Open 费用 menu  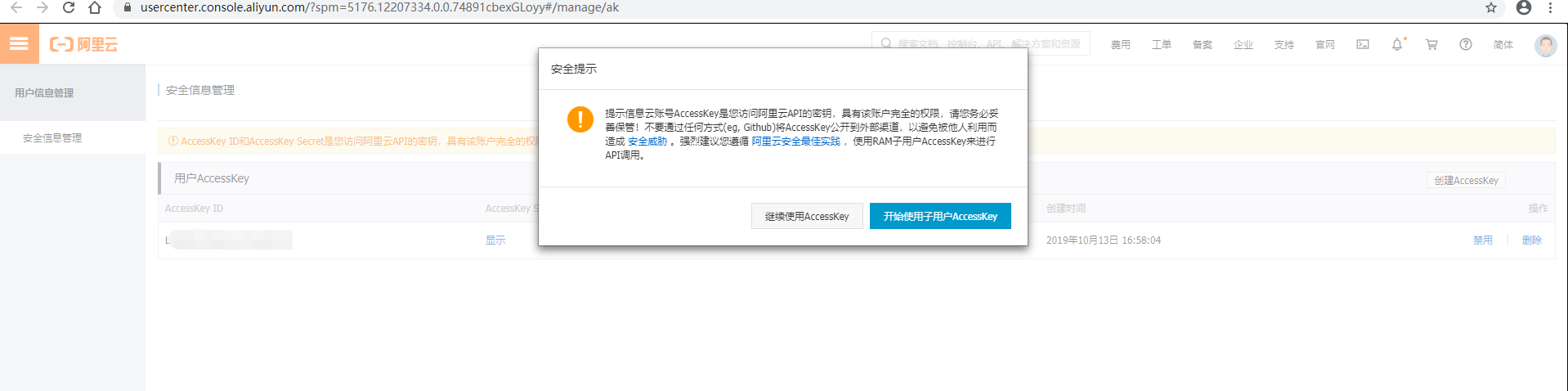pos(1121,45)
